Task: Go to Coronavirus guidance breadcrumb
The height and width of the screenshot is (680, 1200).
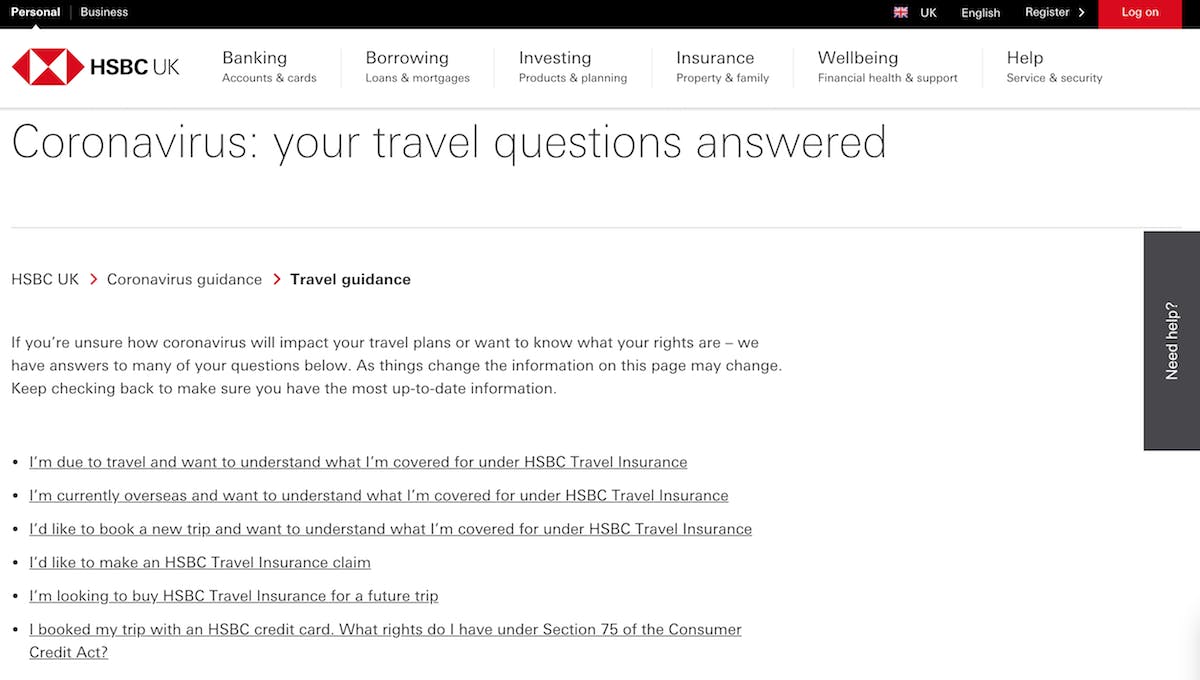Action: click(184, 280)
